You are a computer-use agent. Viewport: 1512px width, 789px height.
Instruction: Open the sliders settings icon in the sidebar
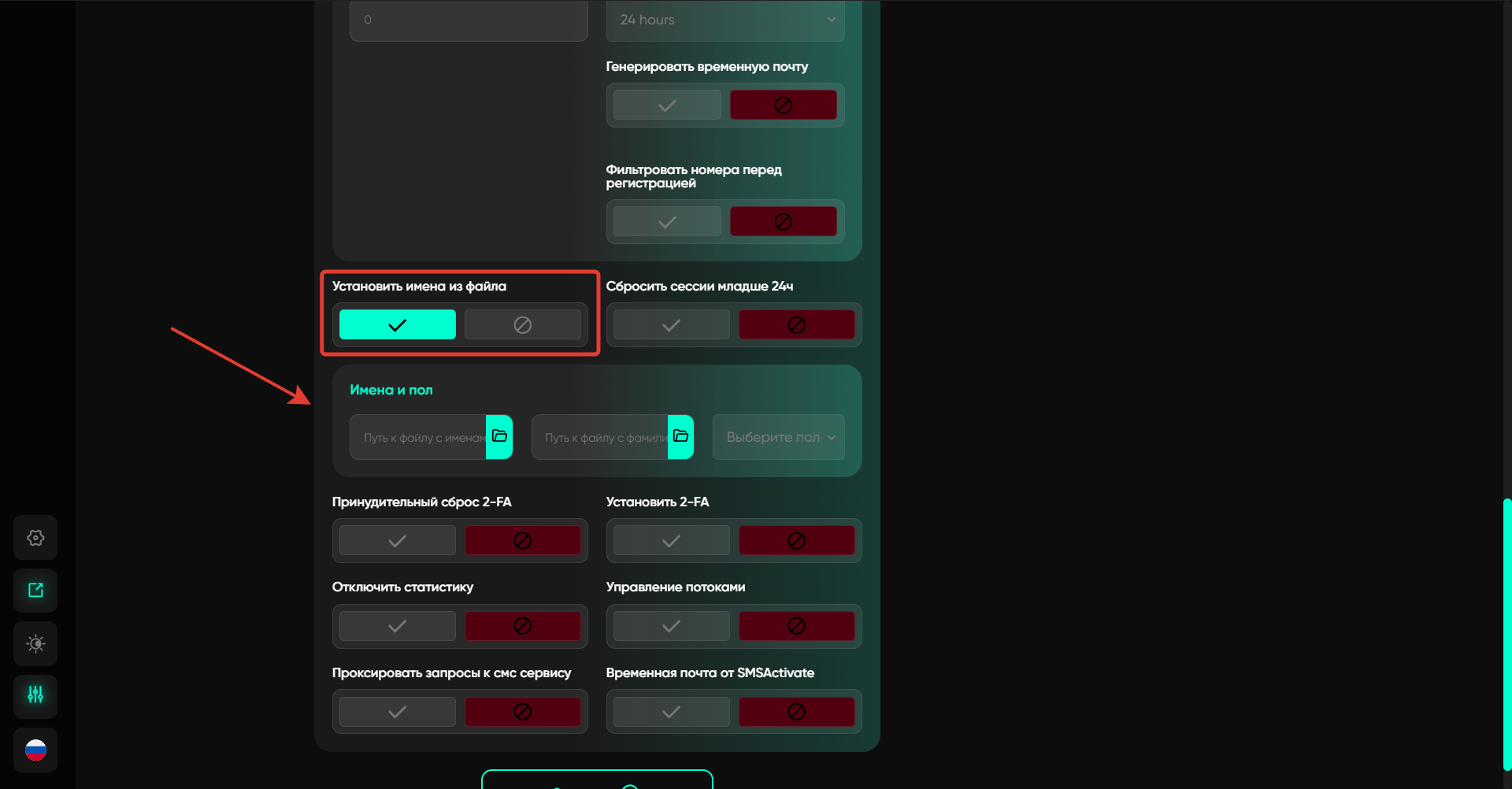coord(35,695)
